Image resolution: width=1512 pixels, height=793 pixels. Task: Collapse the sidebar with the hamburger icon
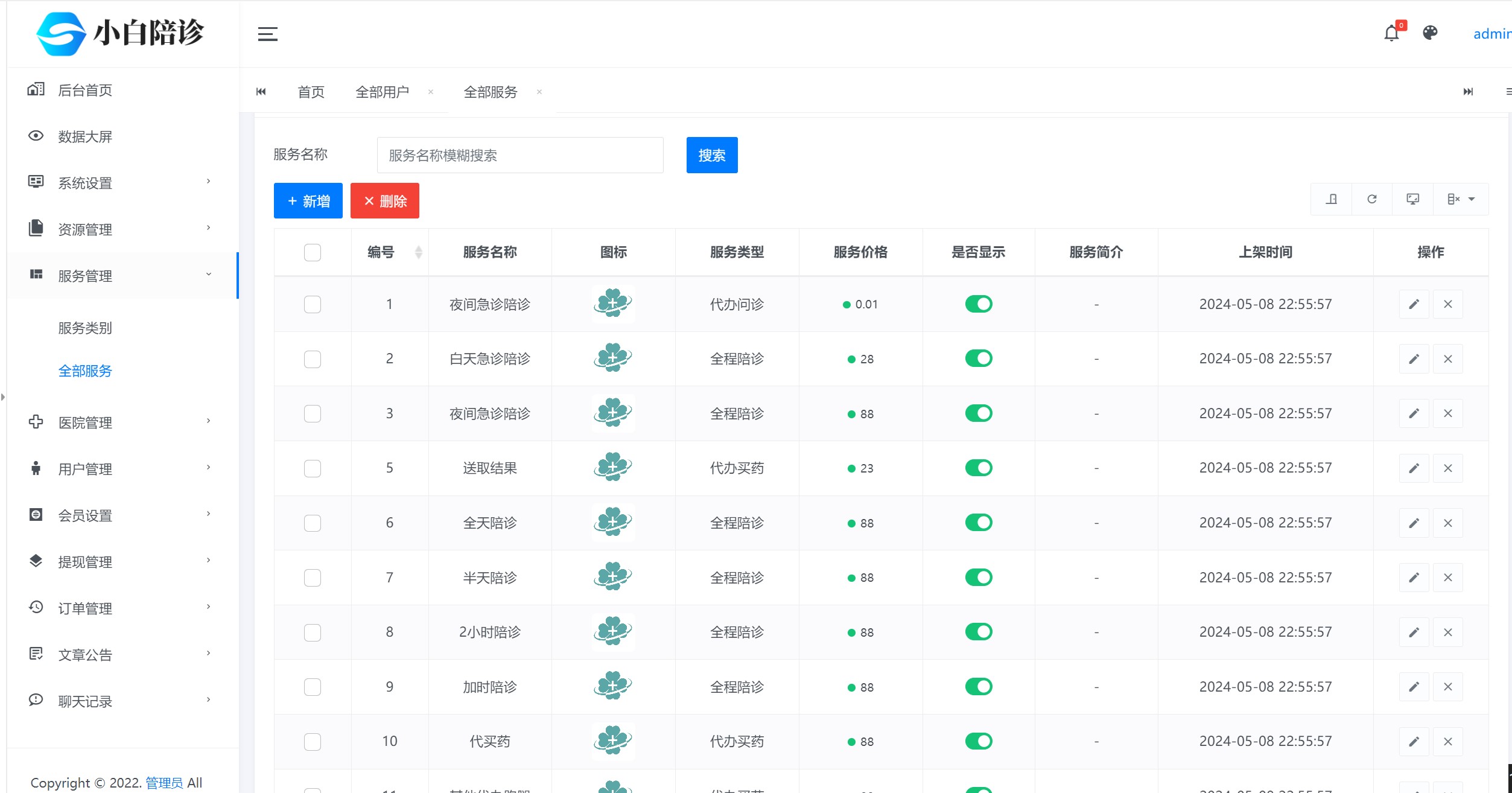click(268, 34)
